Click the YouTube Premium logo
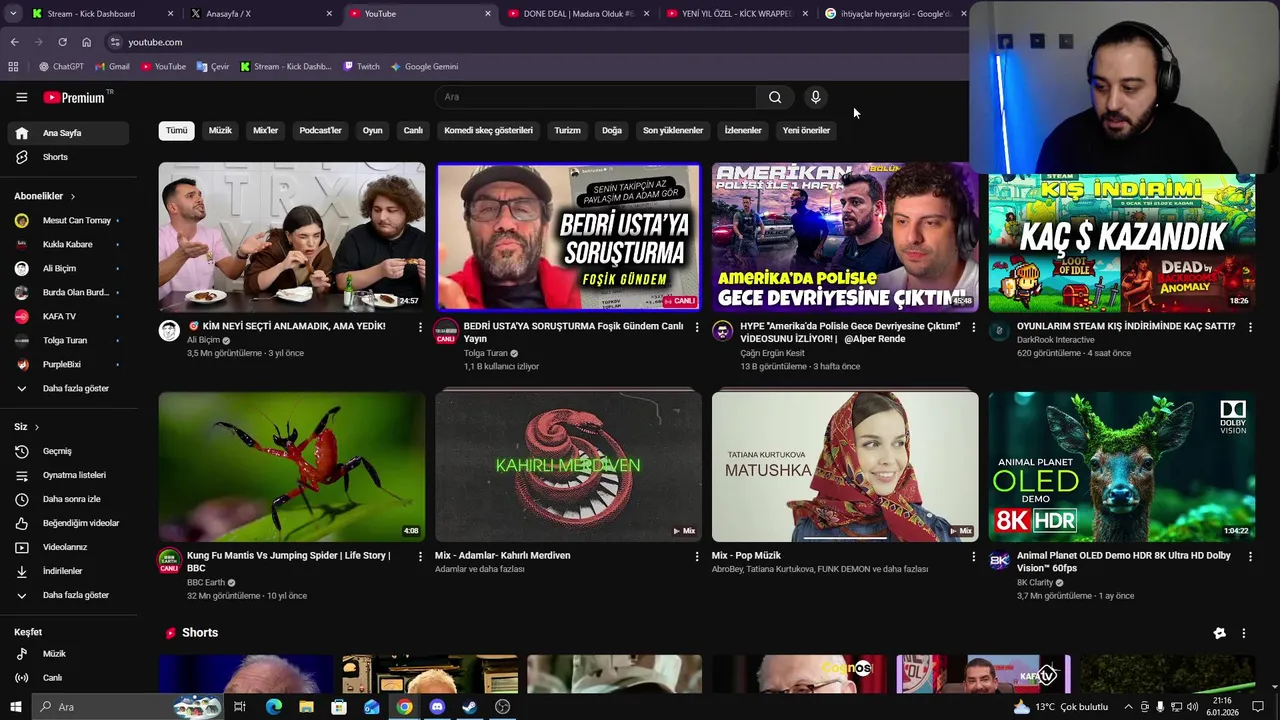 [x=74, y=97]
